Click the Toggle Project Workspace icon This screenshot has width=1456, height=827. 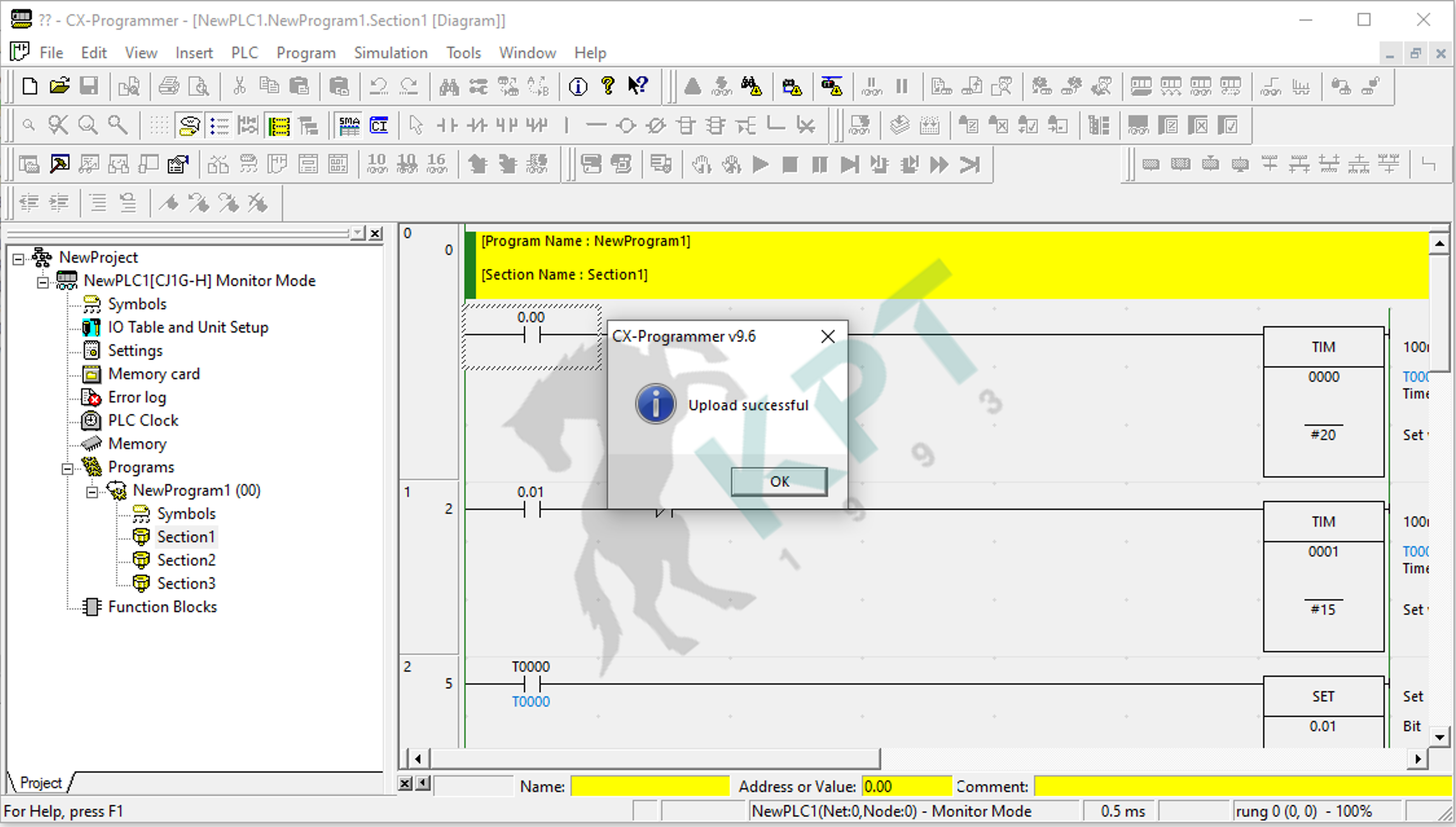[29, 165]
